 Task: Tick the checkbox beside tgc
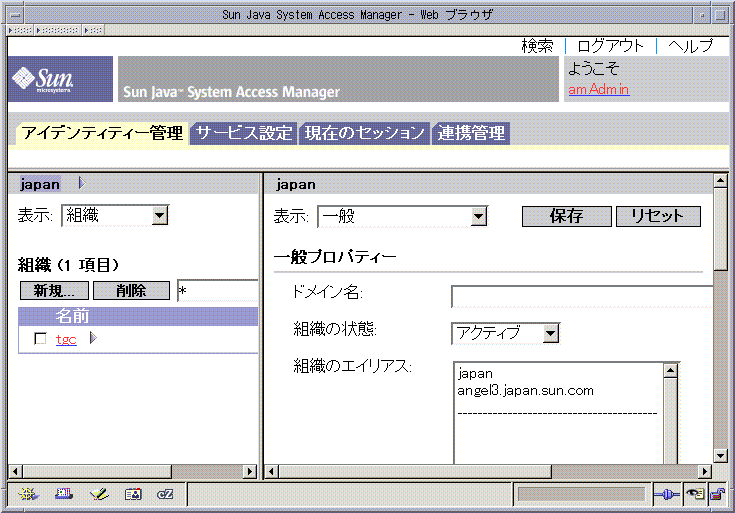(x=40, y=338)
